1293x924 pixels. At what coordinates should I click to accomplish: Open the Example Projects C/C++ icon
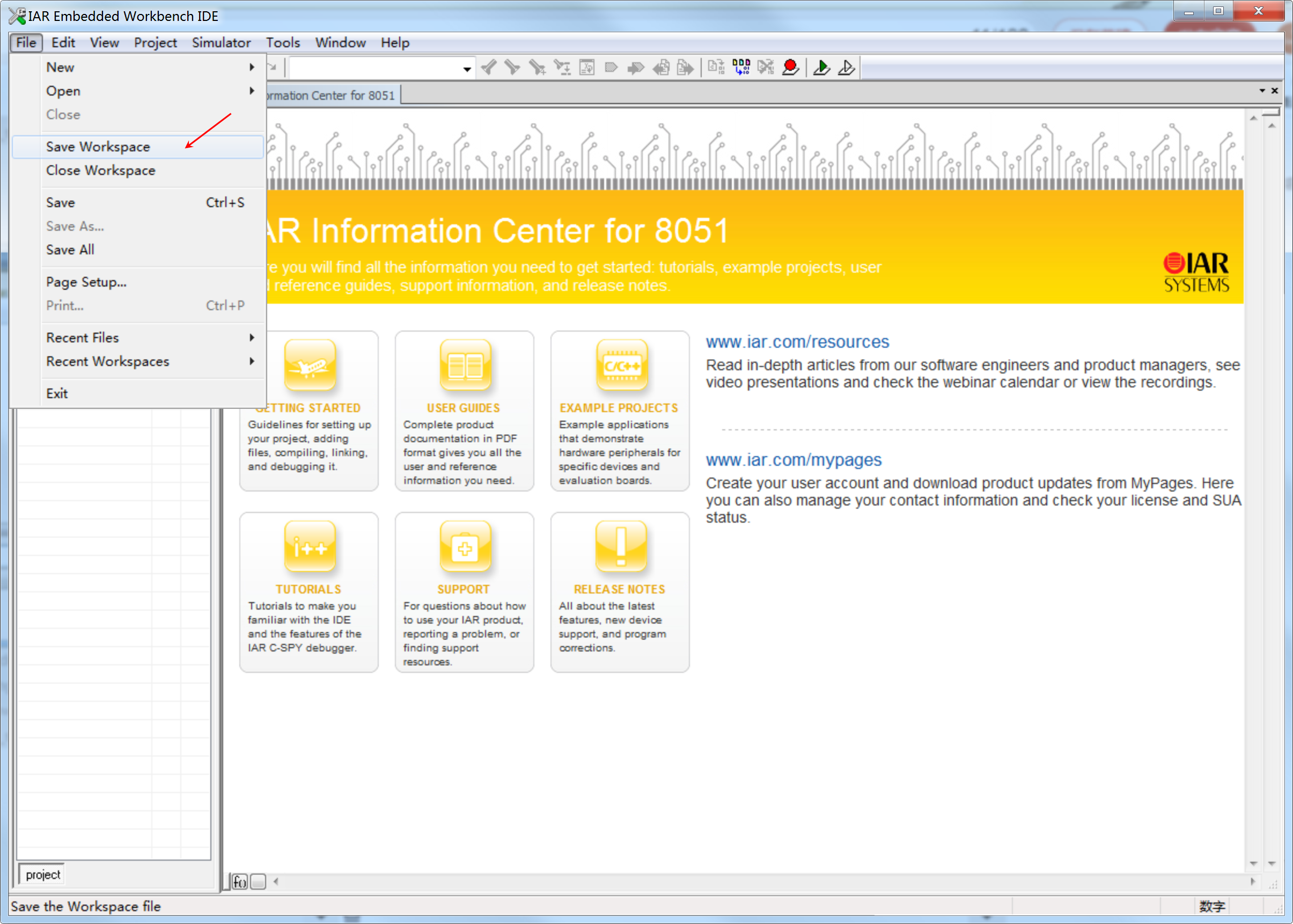pos(621,366)
